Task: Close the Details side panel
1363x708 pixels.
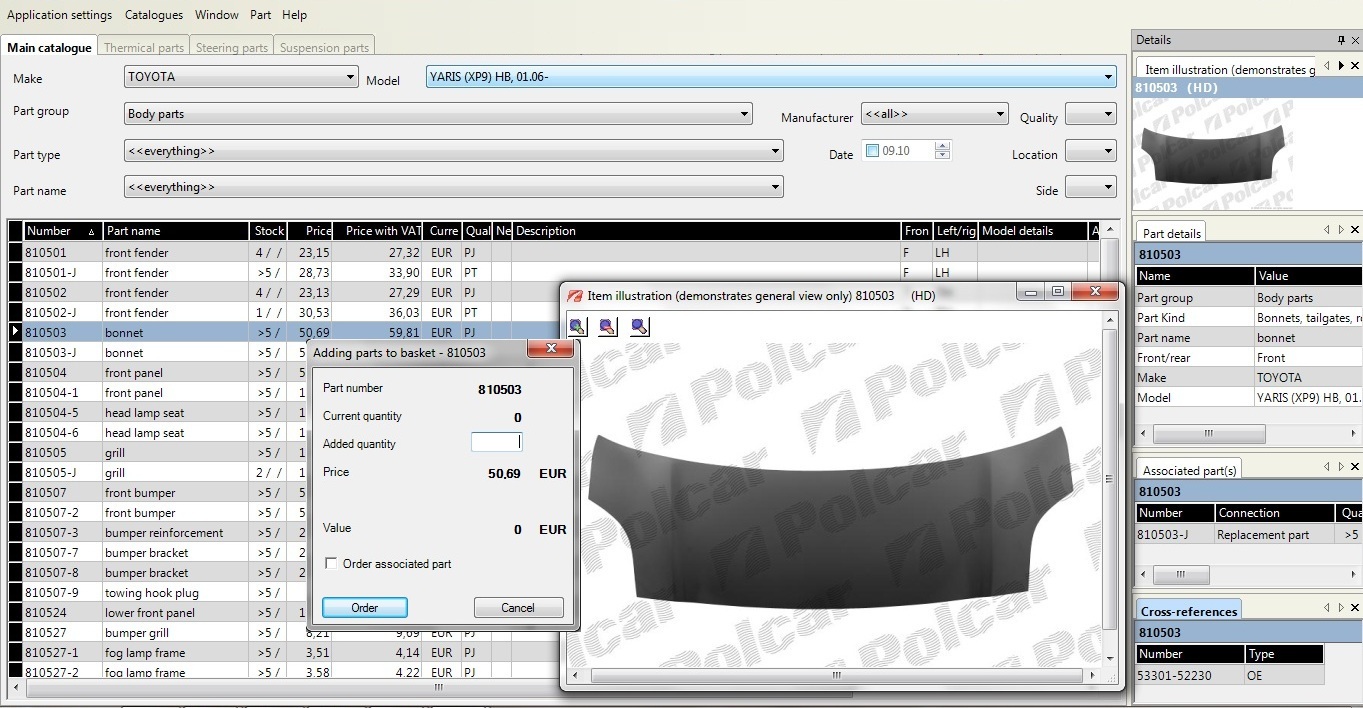Action: (1355, 40)
